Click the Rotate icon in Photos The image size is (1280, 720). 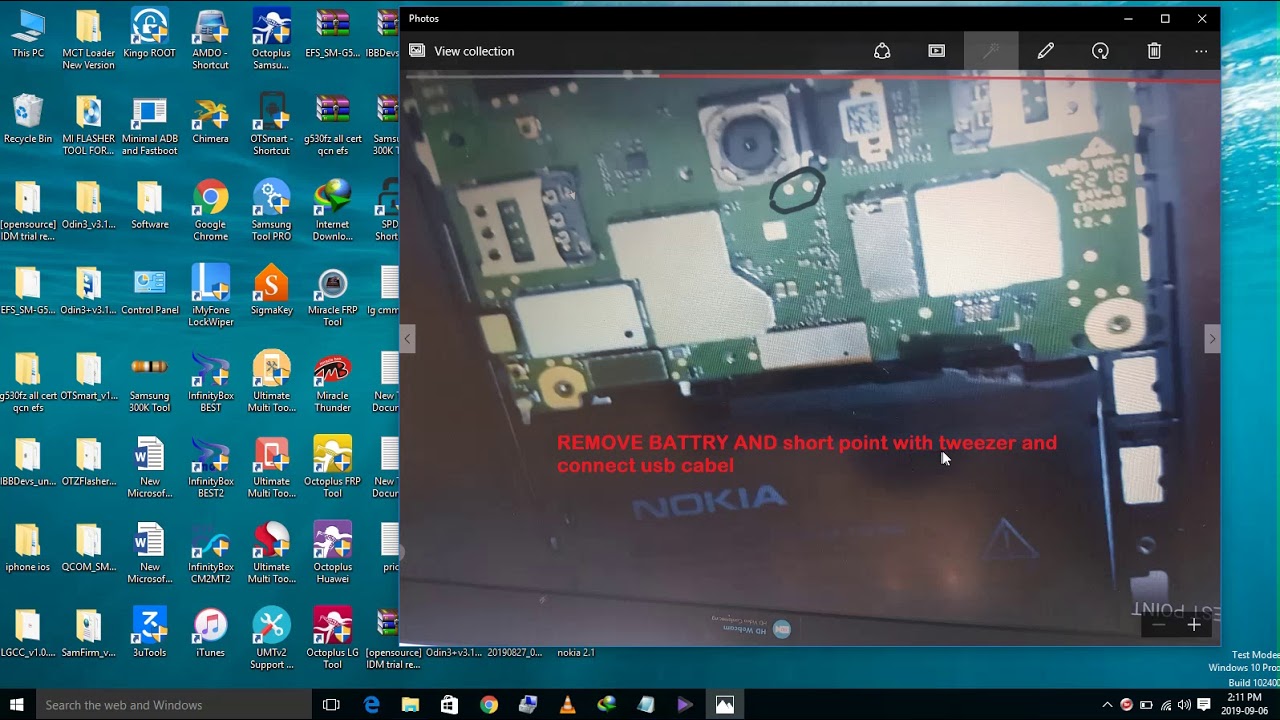(x=1100, y=51)
